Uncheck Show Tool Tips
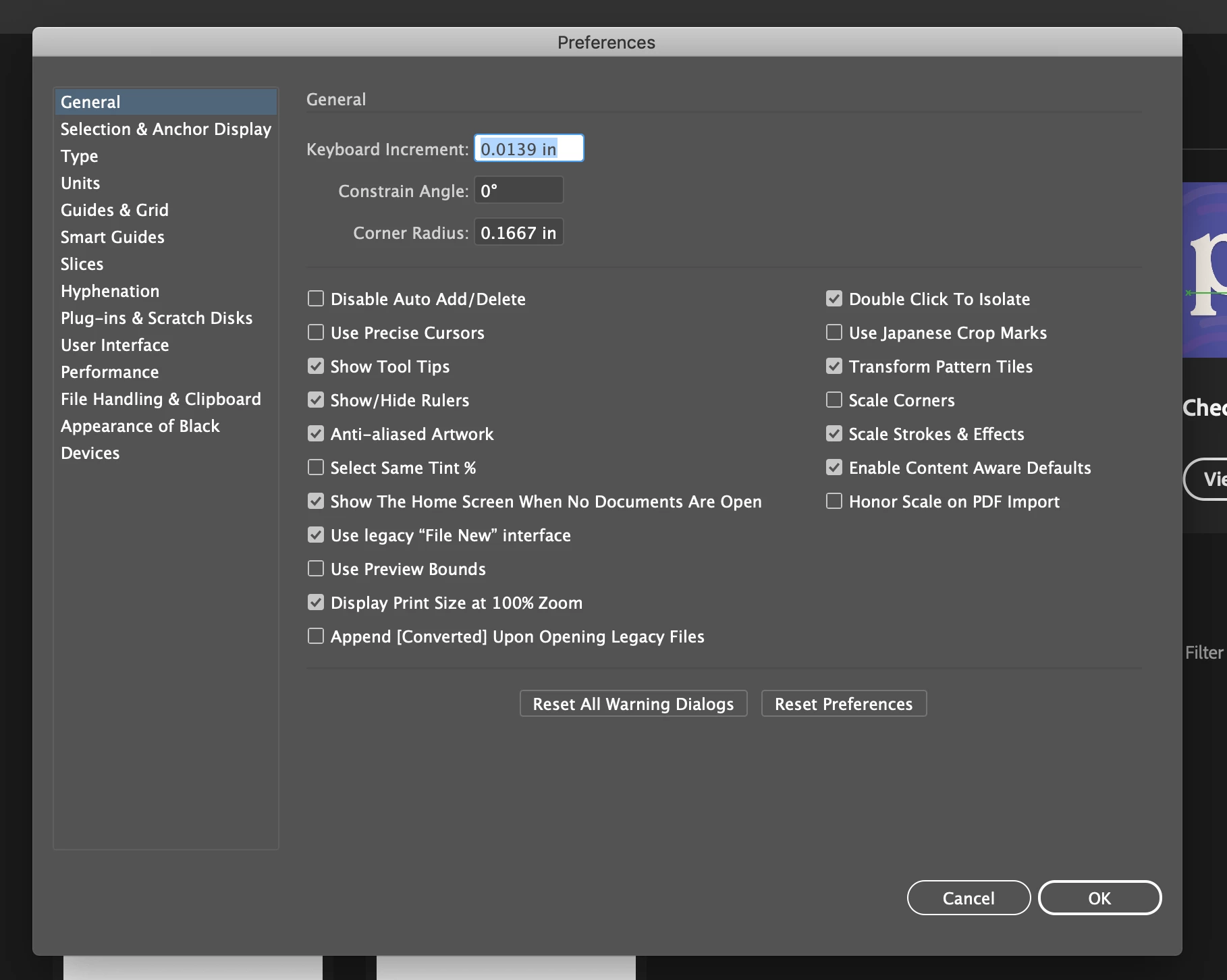The image size is (1227, 980). [x=316, y=366]
